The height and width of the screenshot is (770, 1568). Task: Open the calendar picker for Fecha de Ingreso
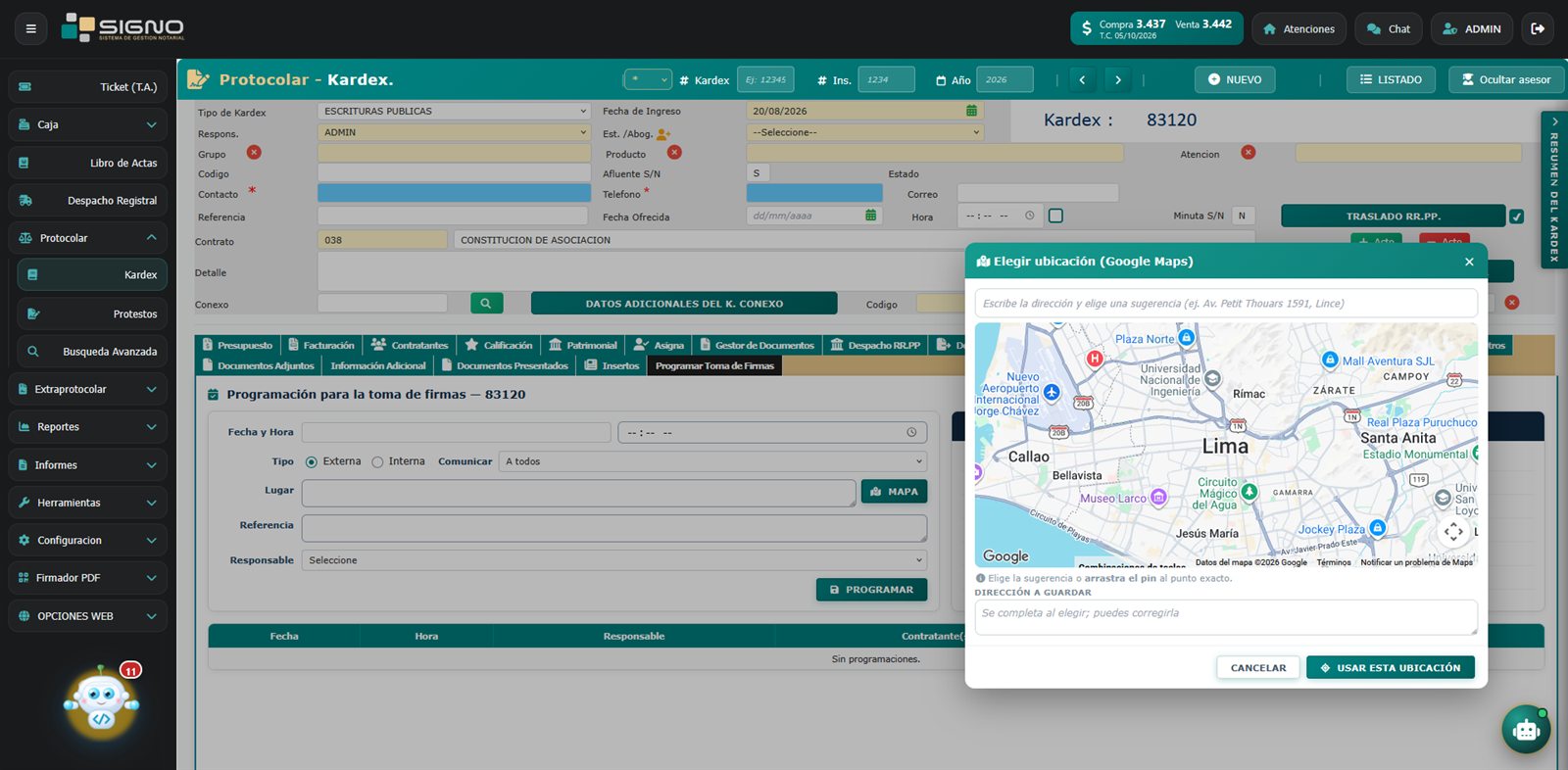click(x=971, y=111)
